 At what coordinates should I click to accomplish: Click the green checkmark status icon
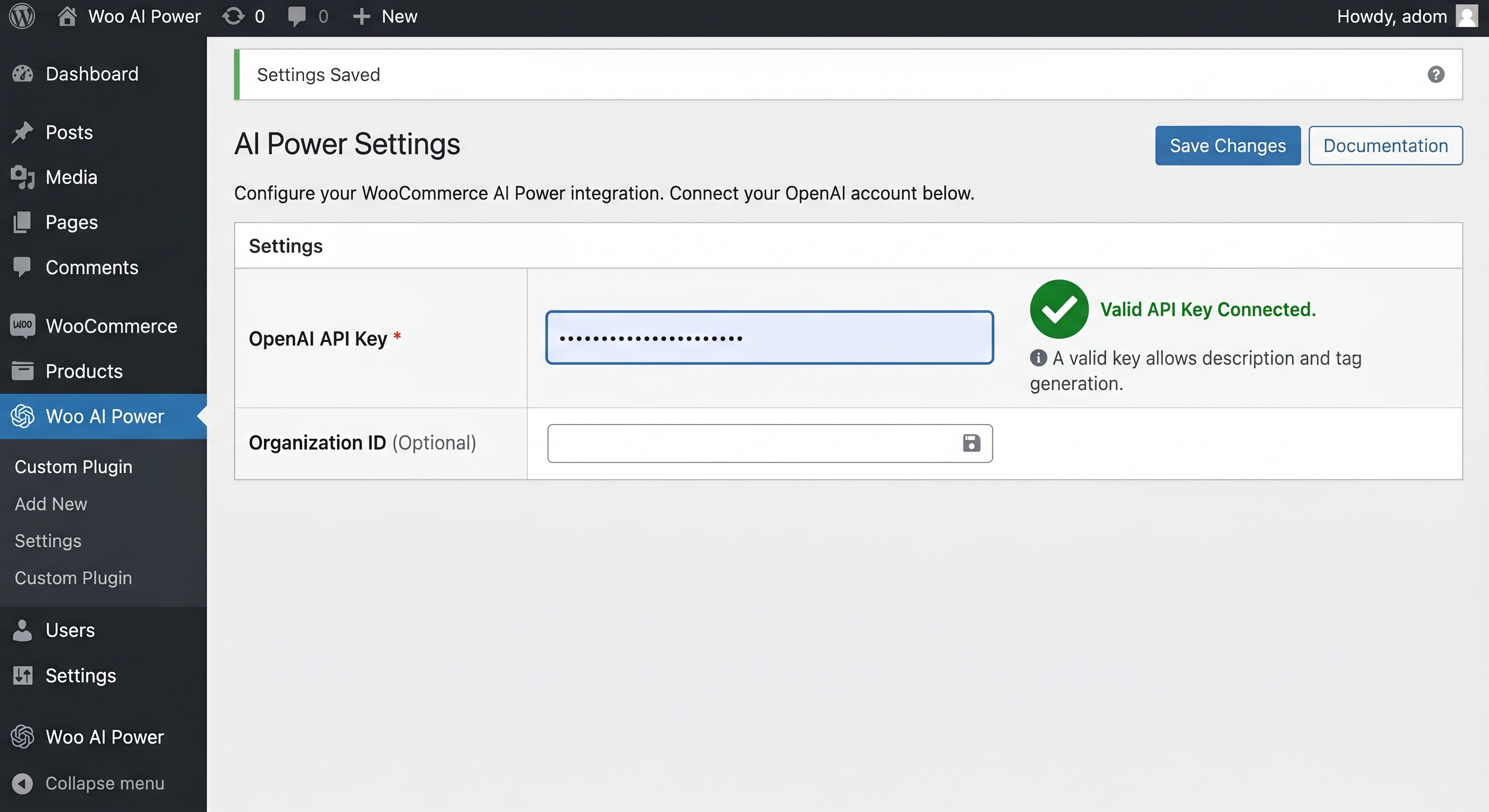[x=1059, y=309]
